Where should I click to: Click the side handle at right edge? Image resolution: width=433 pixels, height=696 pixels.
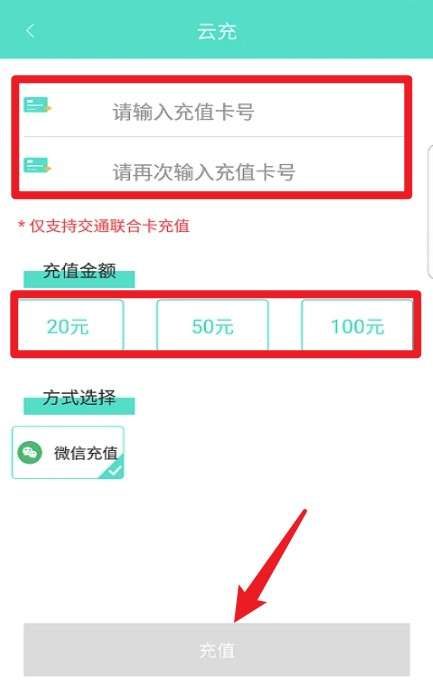click(x=430, y=211)
